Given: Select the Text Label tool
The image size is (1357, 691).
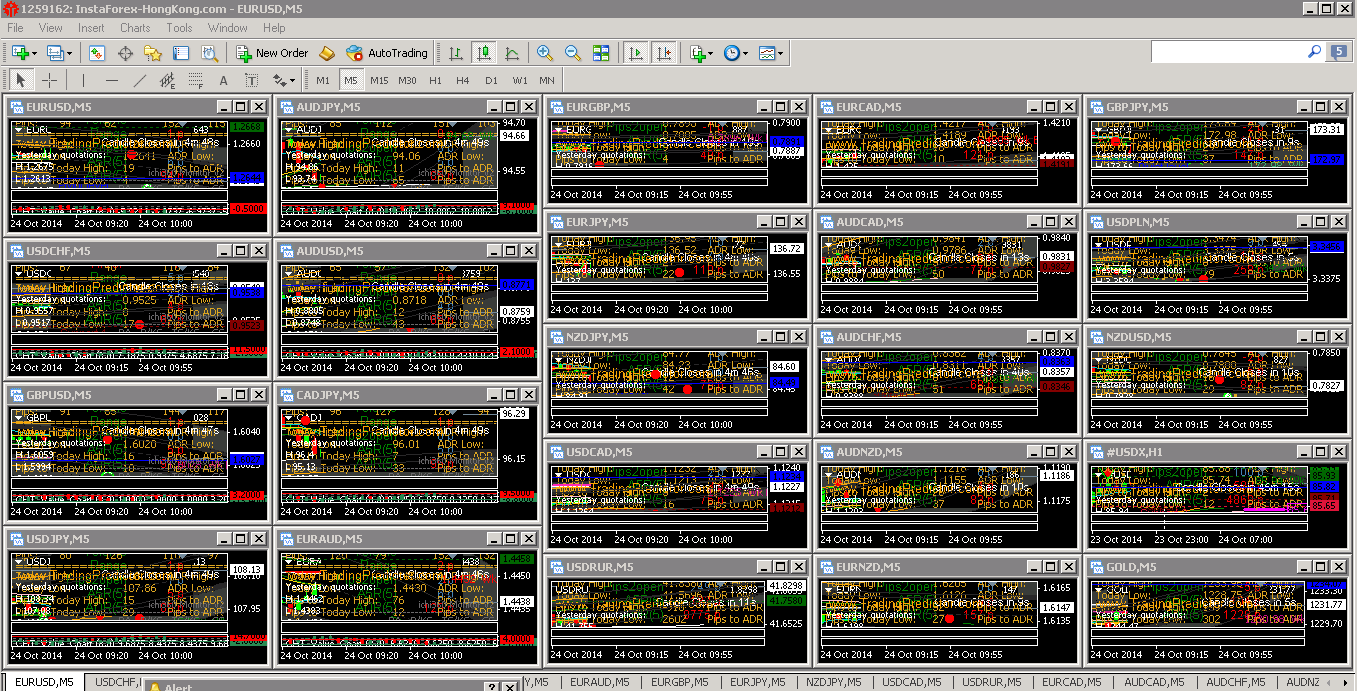Looking at the screenshot, I should click(251, 80).
